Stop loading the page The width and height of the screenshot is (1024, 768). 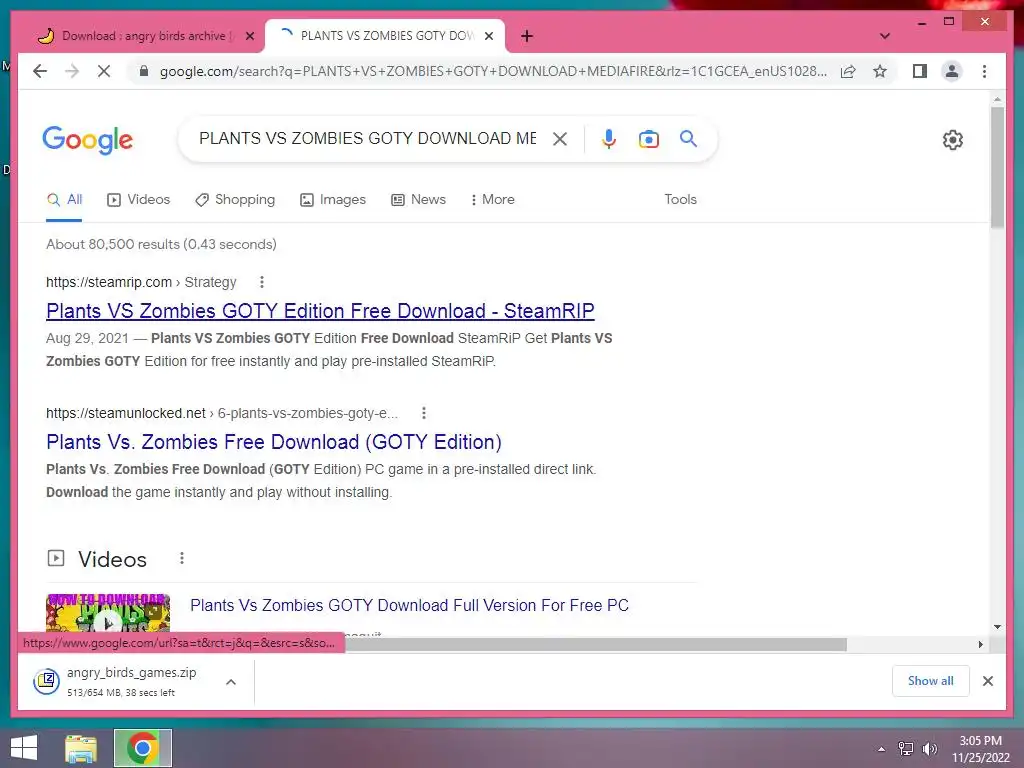(x=104, y=71)
